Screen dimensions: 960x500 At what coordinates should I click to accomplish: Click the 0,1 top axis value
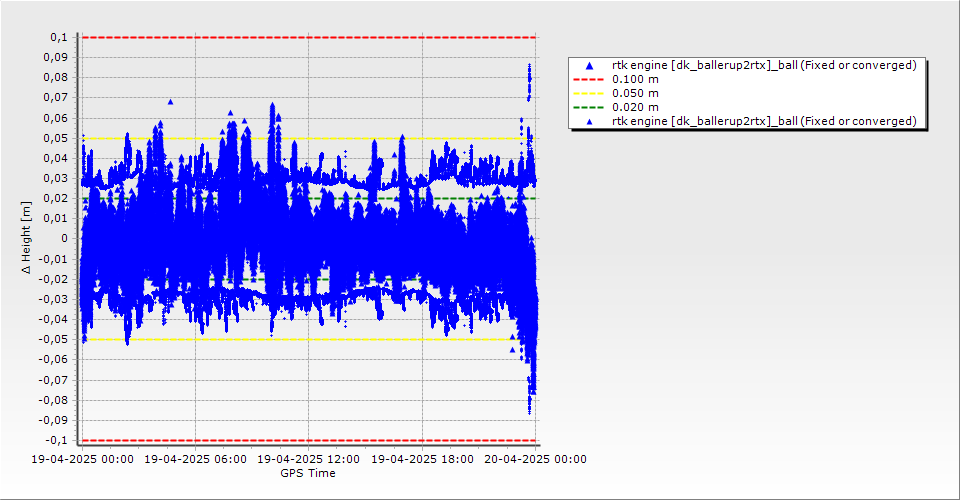click(x=59, y=37)
